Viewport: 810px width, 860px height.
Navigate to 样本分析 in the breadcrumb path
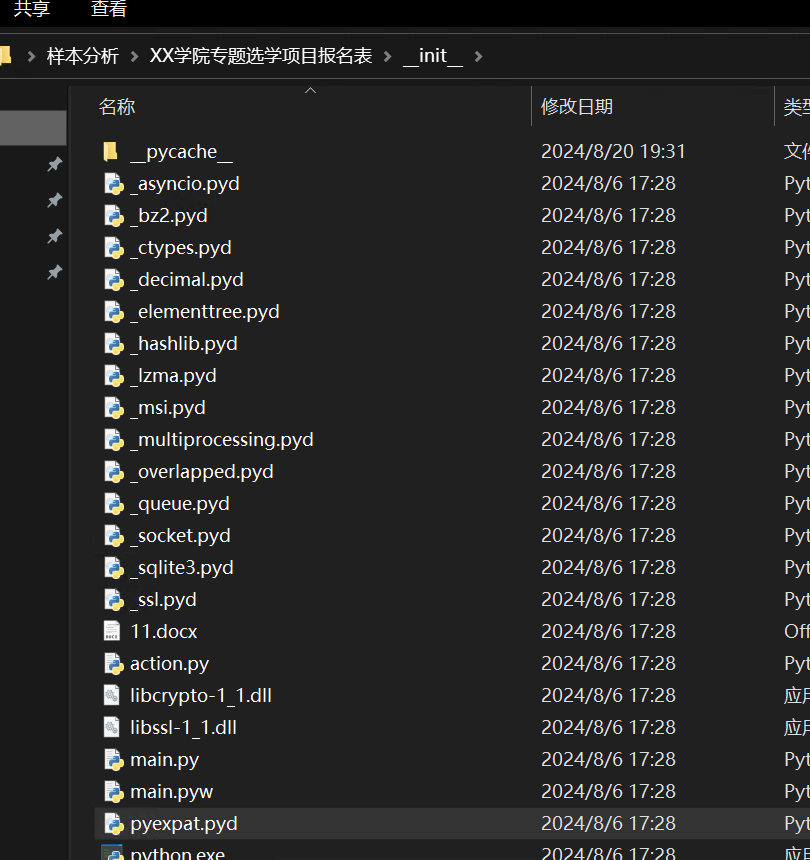pos(83,56)
